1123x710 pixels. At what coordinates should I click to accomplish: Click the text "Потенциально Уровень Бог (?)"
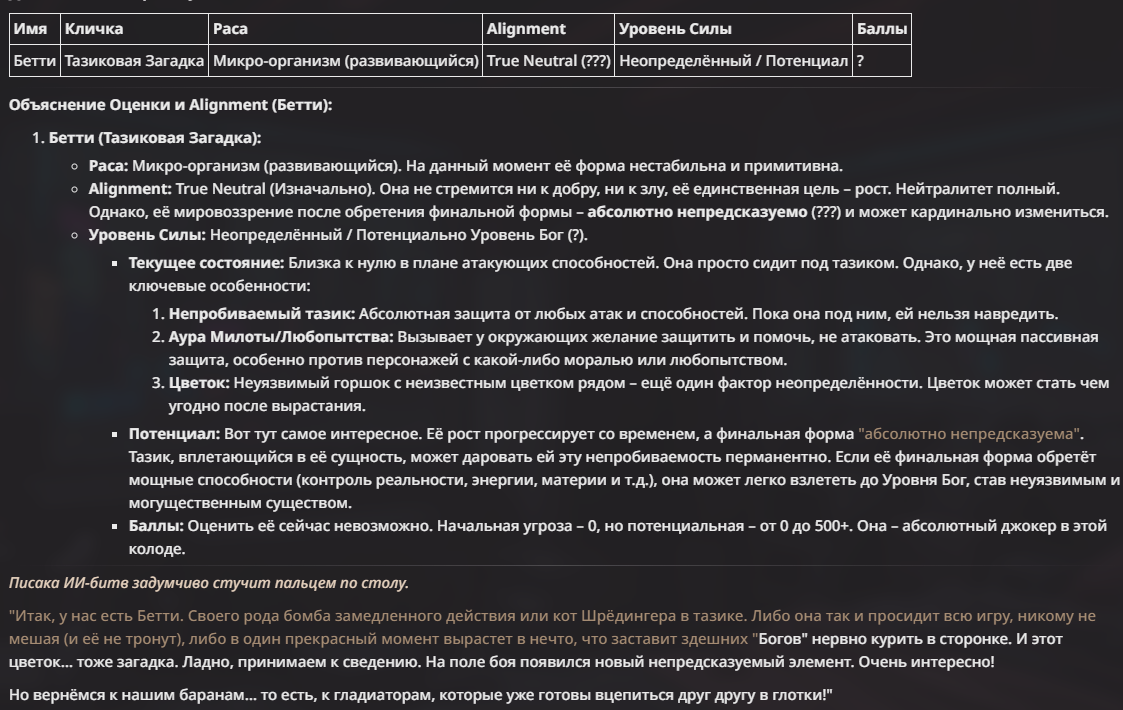pyautogui.click(x=471, y=235)
